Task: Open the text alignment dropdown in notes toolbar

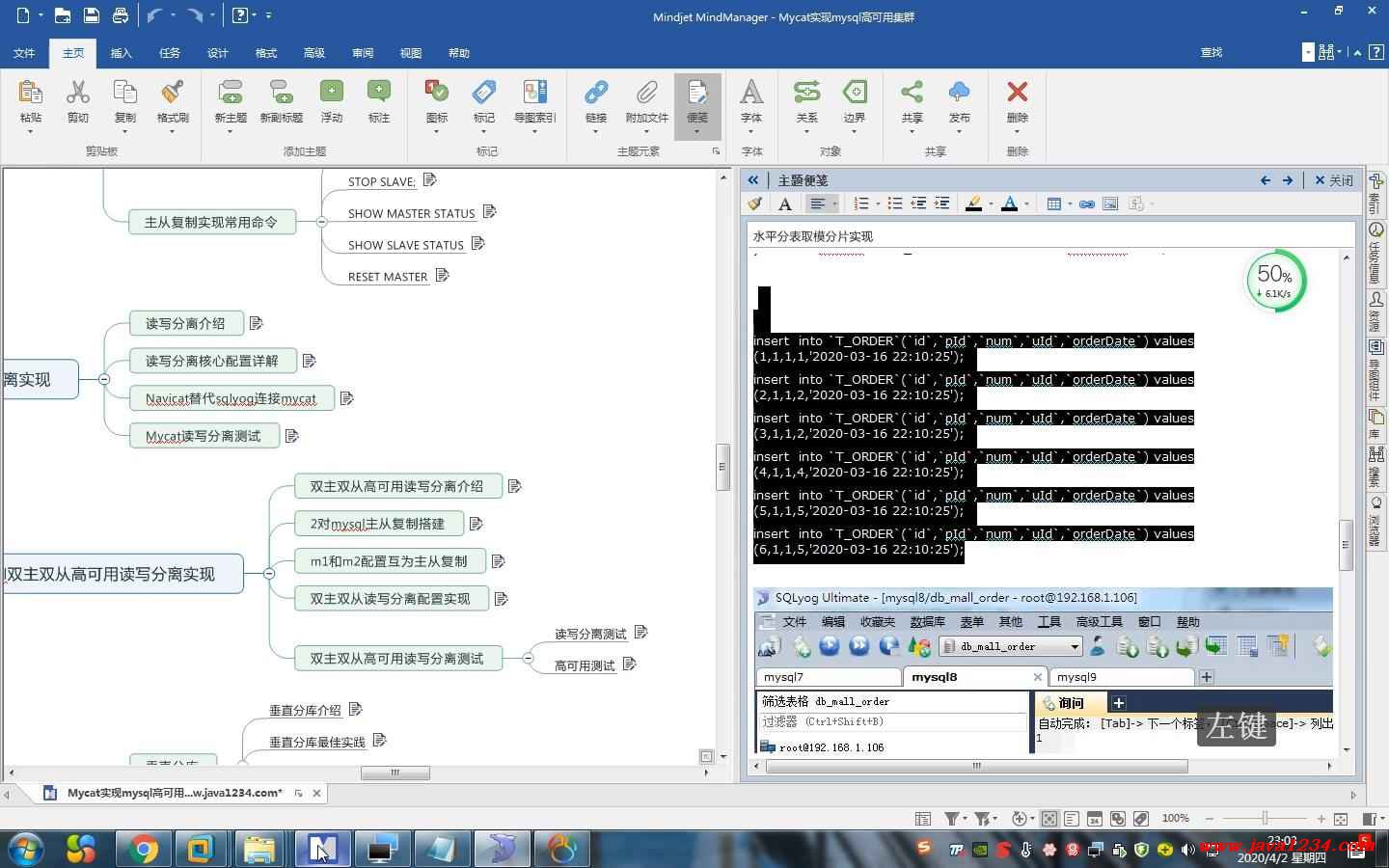Action: 834,203
